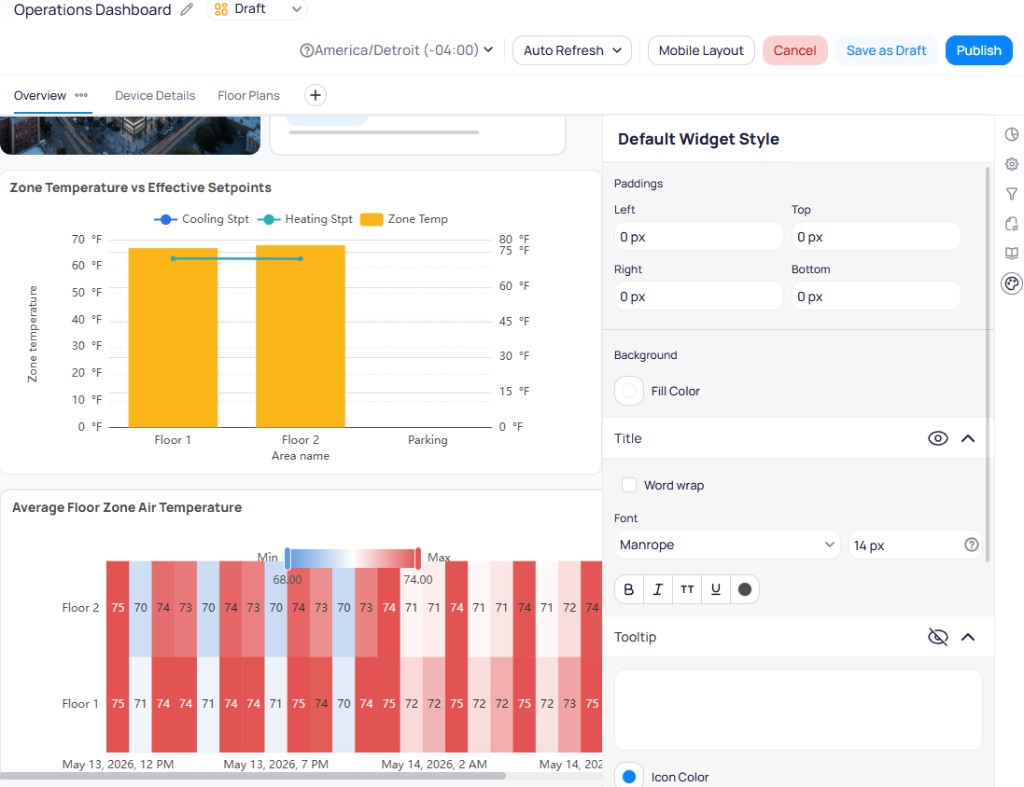Image resolution: width=1024 pixels, height=787 pixels.
Task: Open the page copy icon in right sidebar
Action: coord(1012,224)
